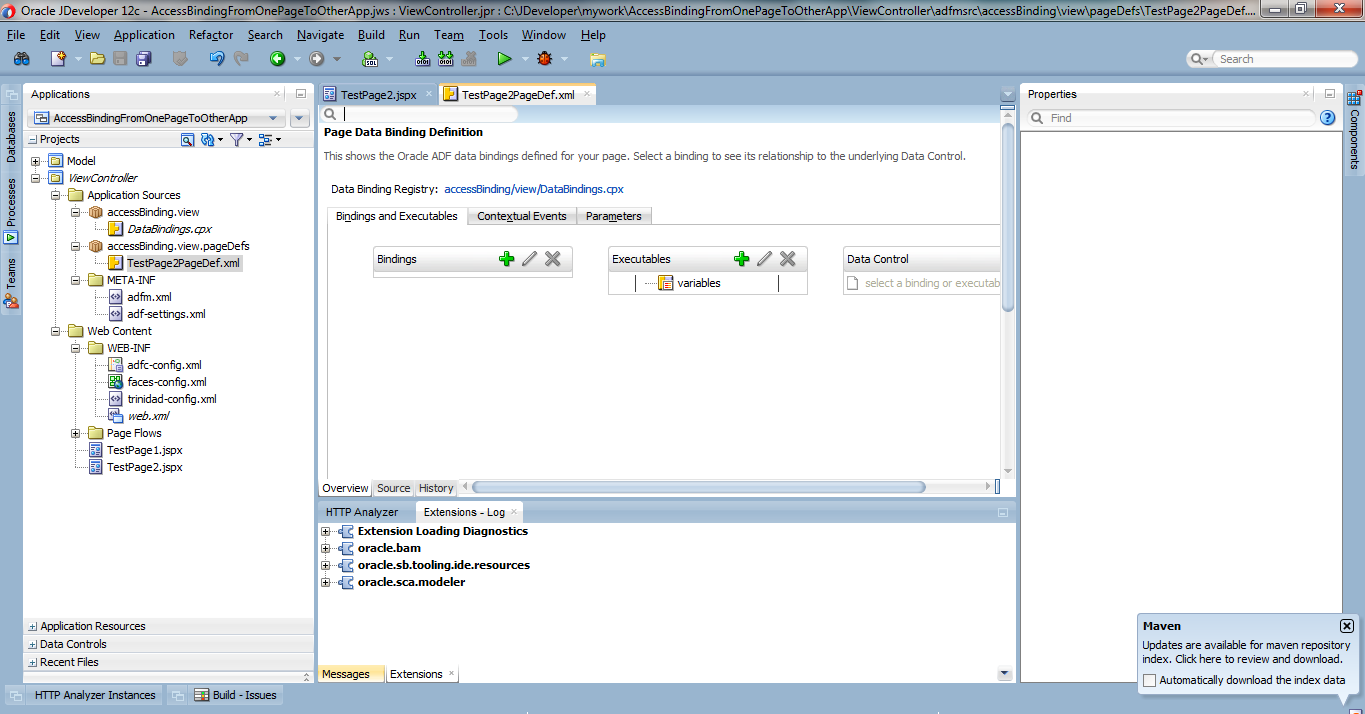Add a new Binding with the green plus
Screen dimensions: 1365x714
[506, 258]
